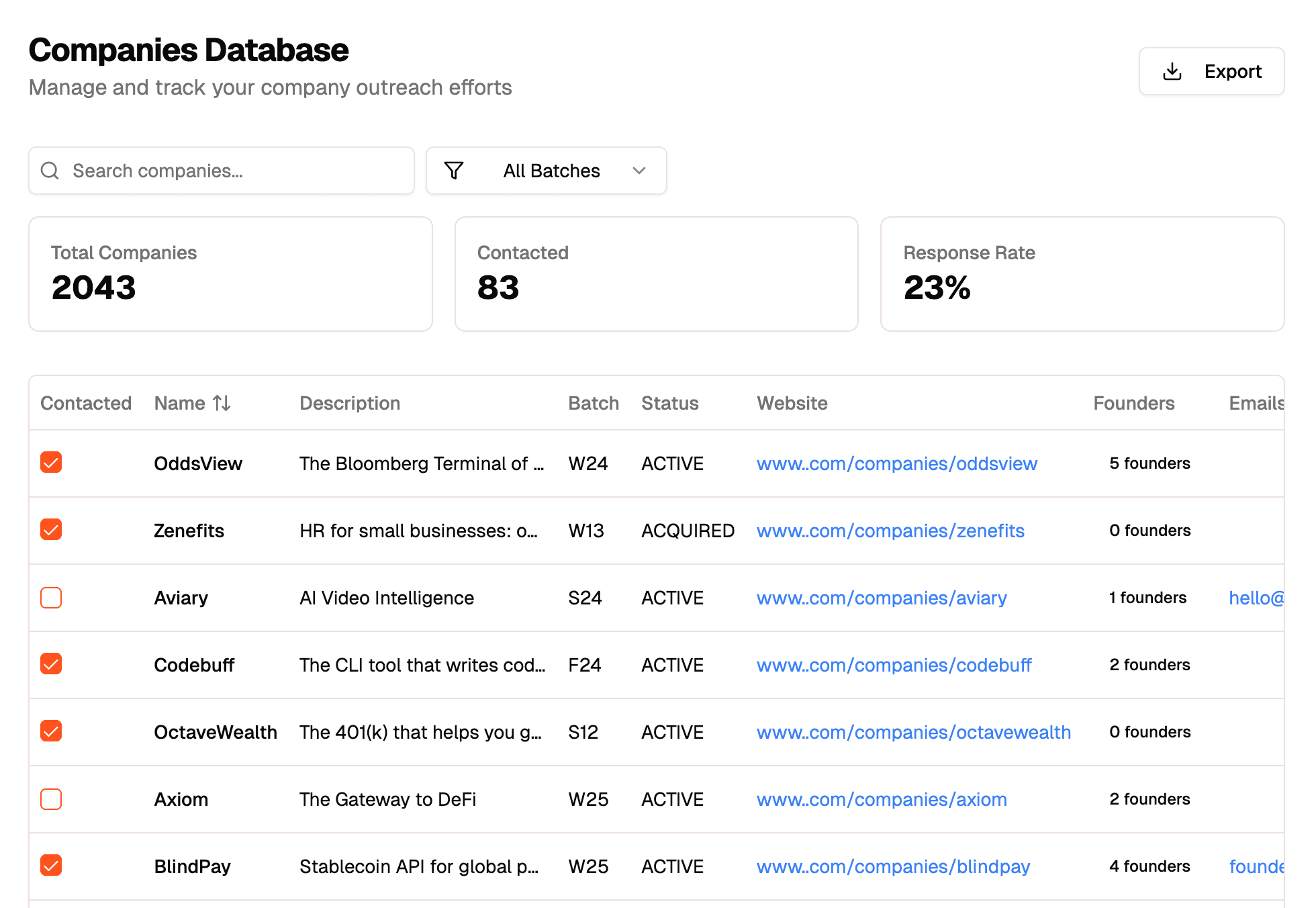Screen dimensions: 1316x908
Task: Click the hello@ email link for Aviary
Action: click(1256, 598)
